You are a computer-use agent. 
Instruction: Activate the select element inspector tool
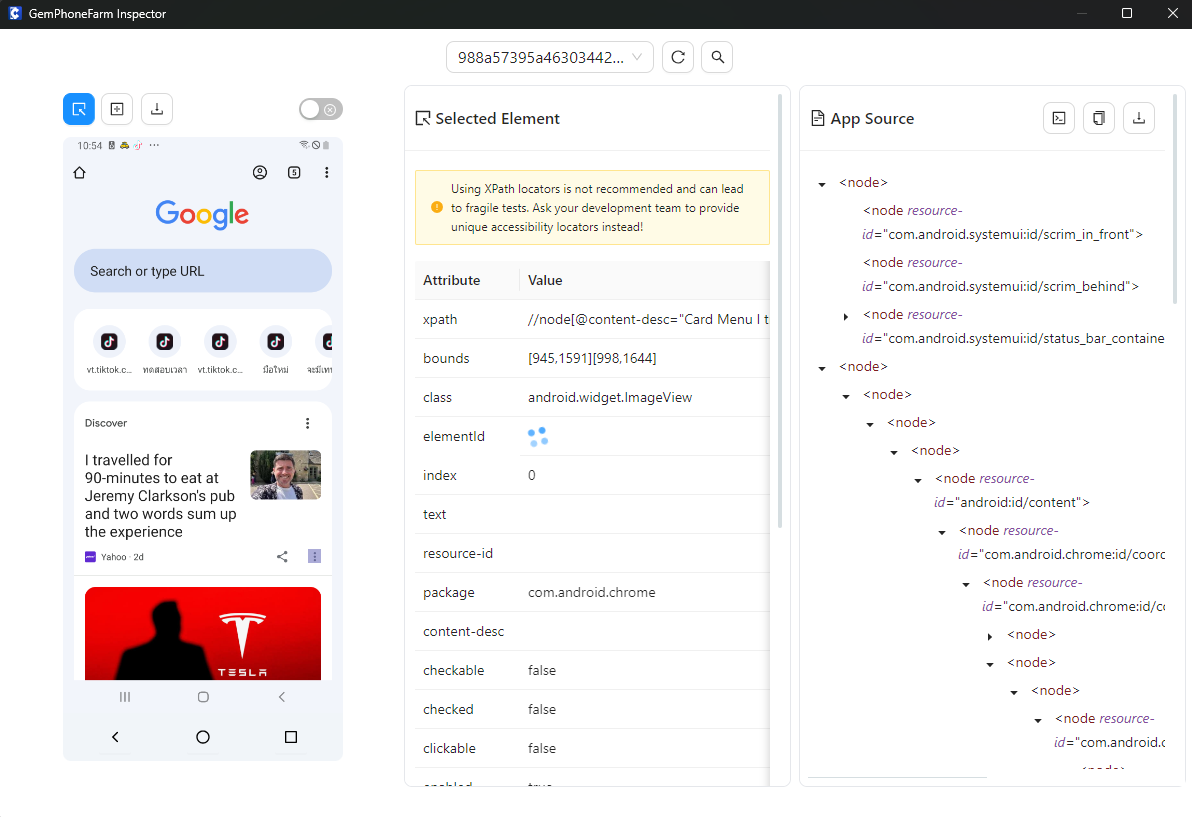click(79, 109)
